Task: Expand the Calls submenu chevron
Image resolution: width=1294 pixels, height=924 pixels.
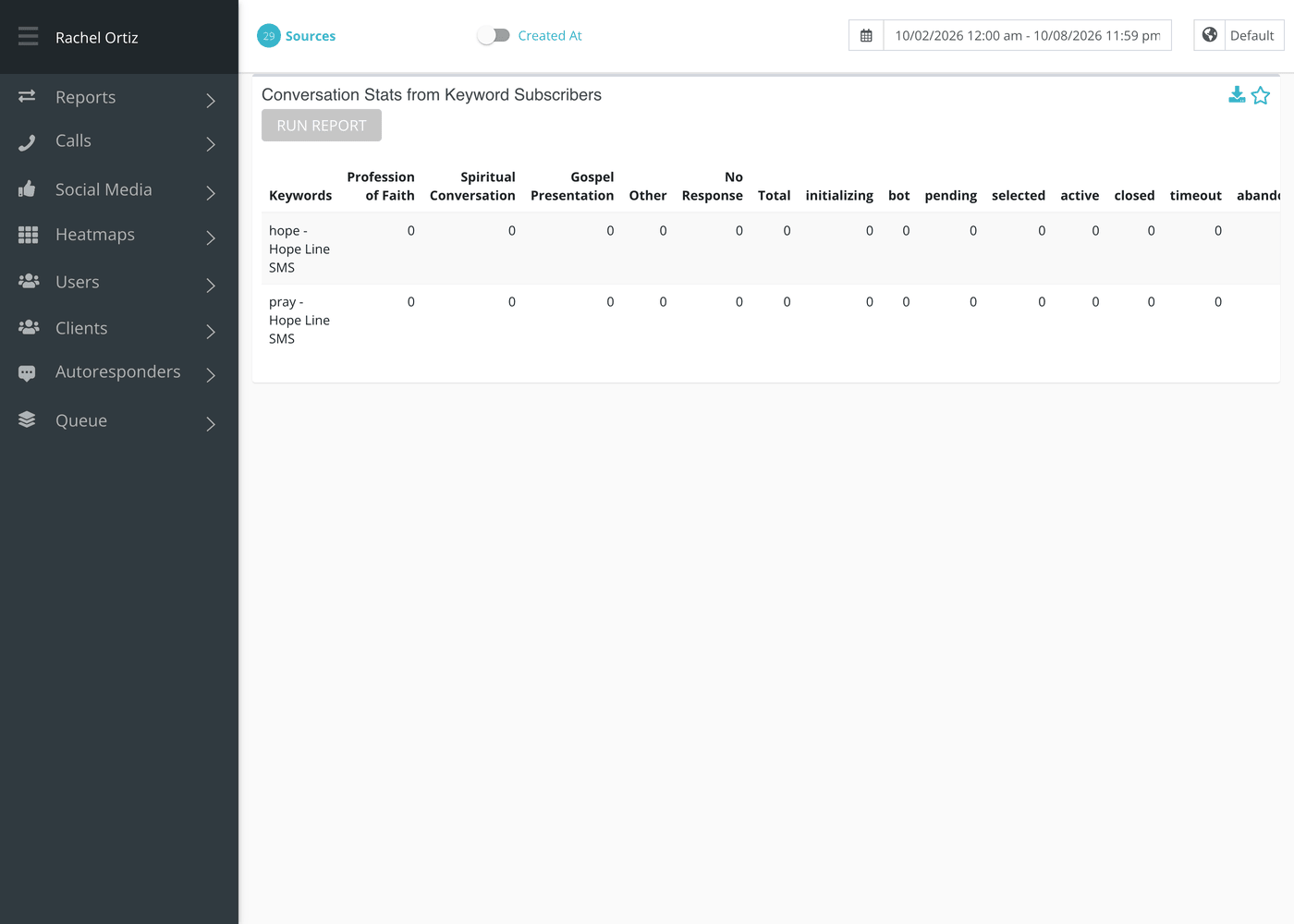Action: click(x=211, y=144)
